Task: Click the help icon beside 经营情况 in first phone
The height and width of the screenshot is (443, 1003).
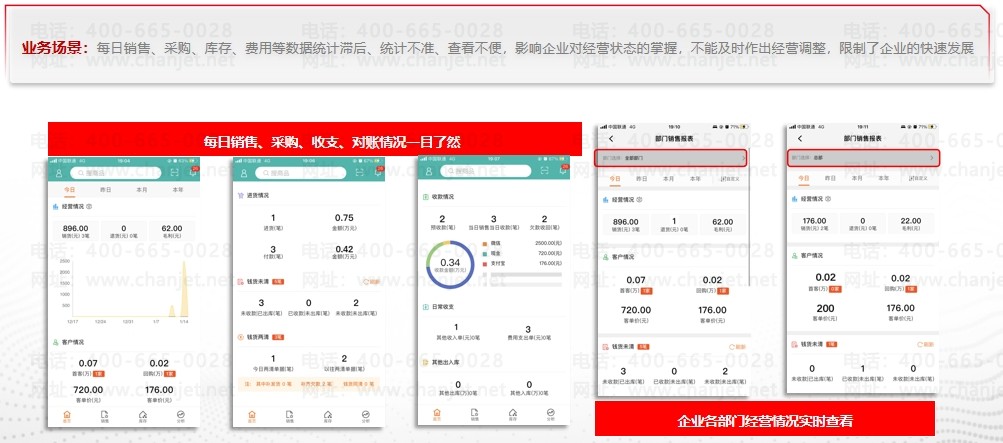Action: pos(90,207)
